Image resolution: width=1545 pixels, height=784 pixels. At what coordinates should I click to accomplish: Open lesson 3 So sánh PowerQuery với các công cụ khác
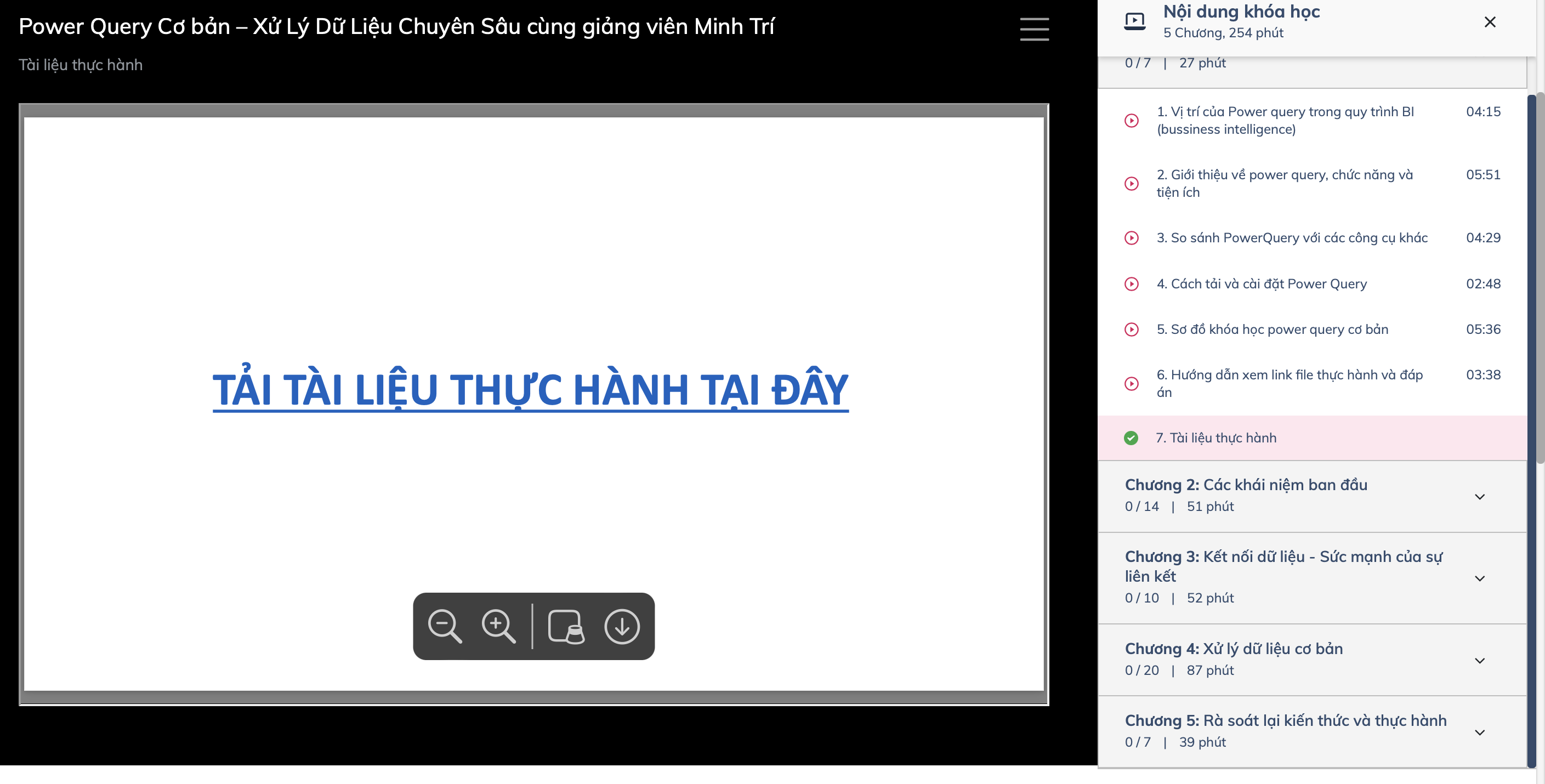[1313, 238]
